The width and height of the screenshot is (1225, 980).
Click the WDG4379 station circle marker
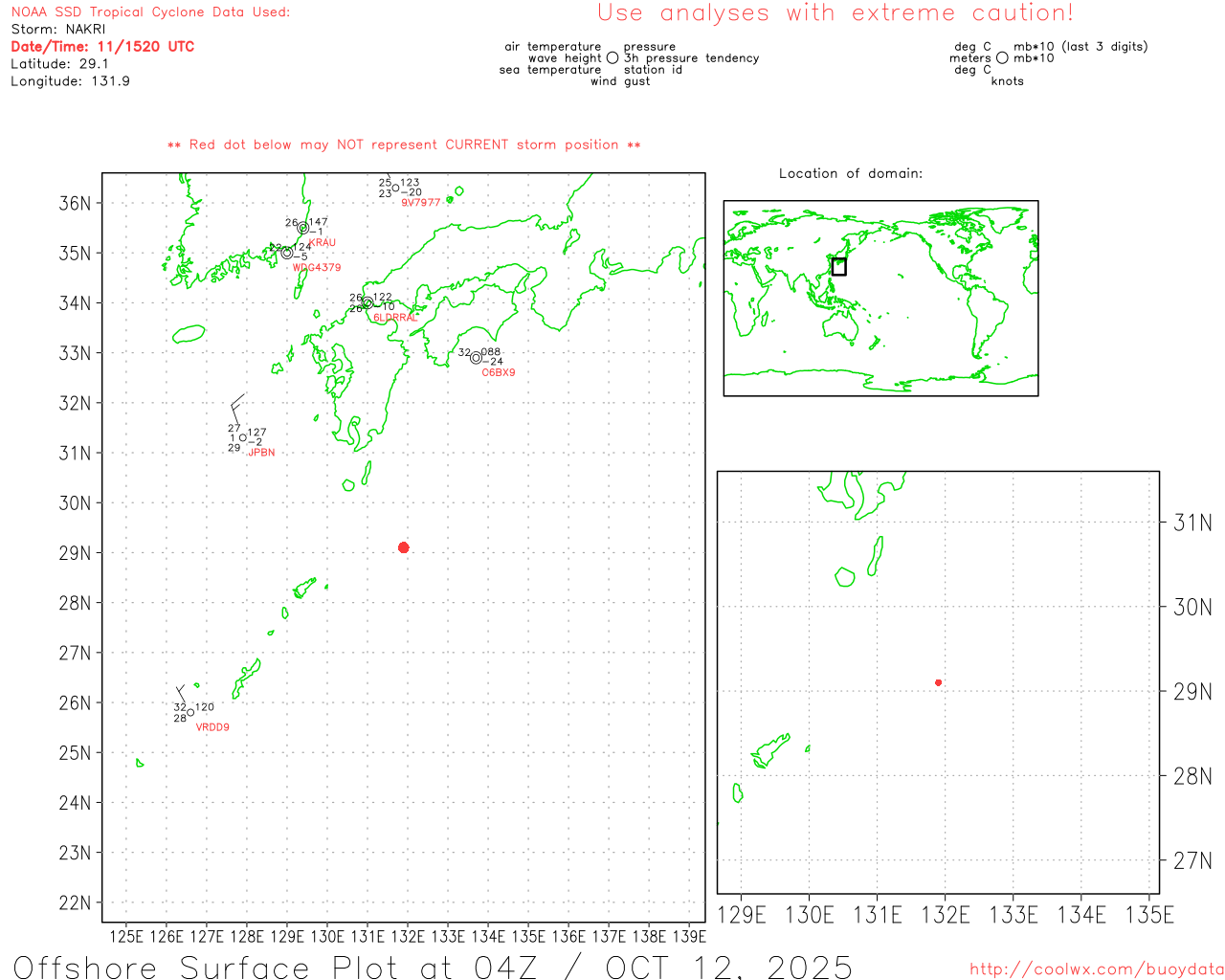point(287,253)
